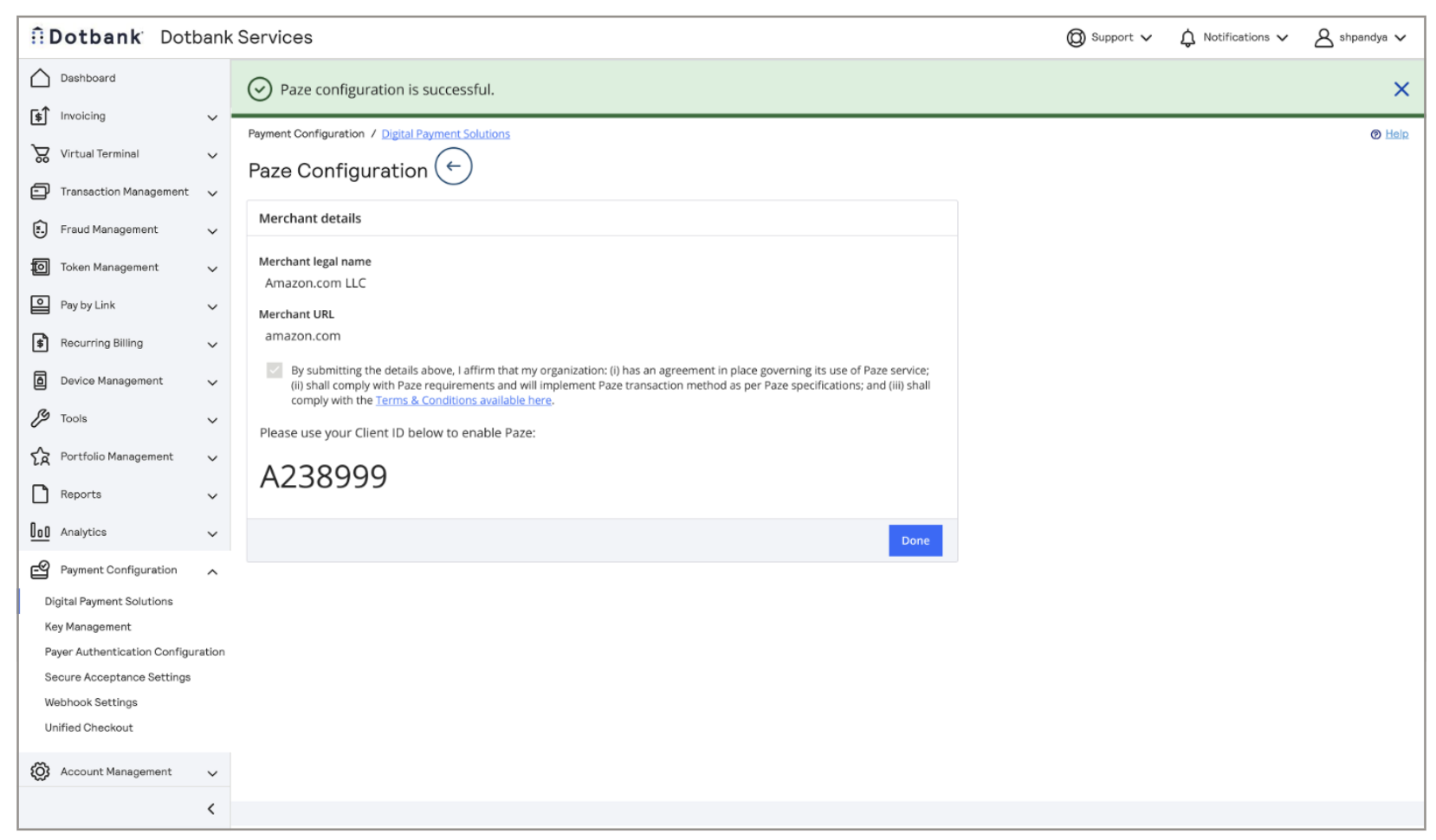Open Webhook Settings submenu item

(91, 702)
